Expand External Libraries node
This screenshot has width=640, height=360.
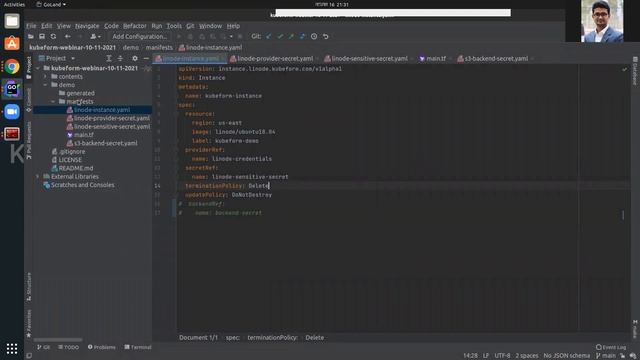38,177
